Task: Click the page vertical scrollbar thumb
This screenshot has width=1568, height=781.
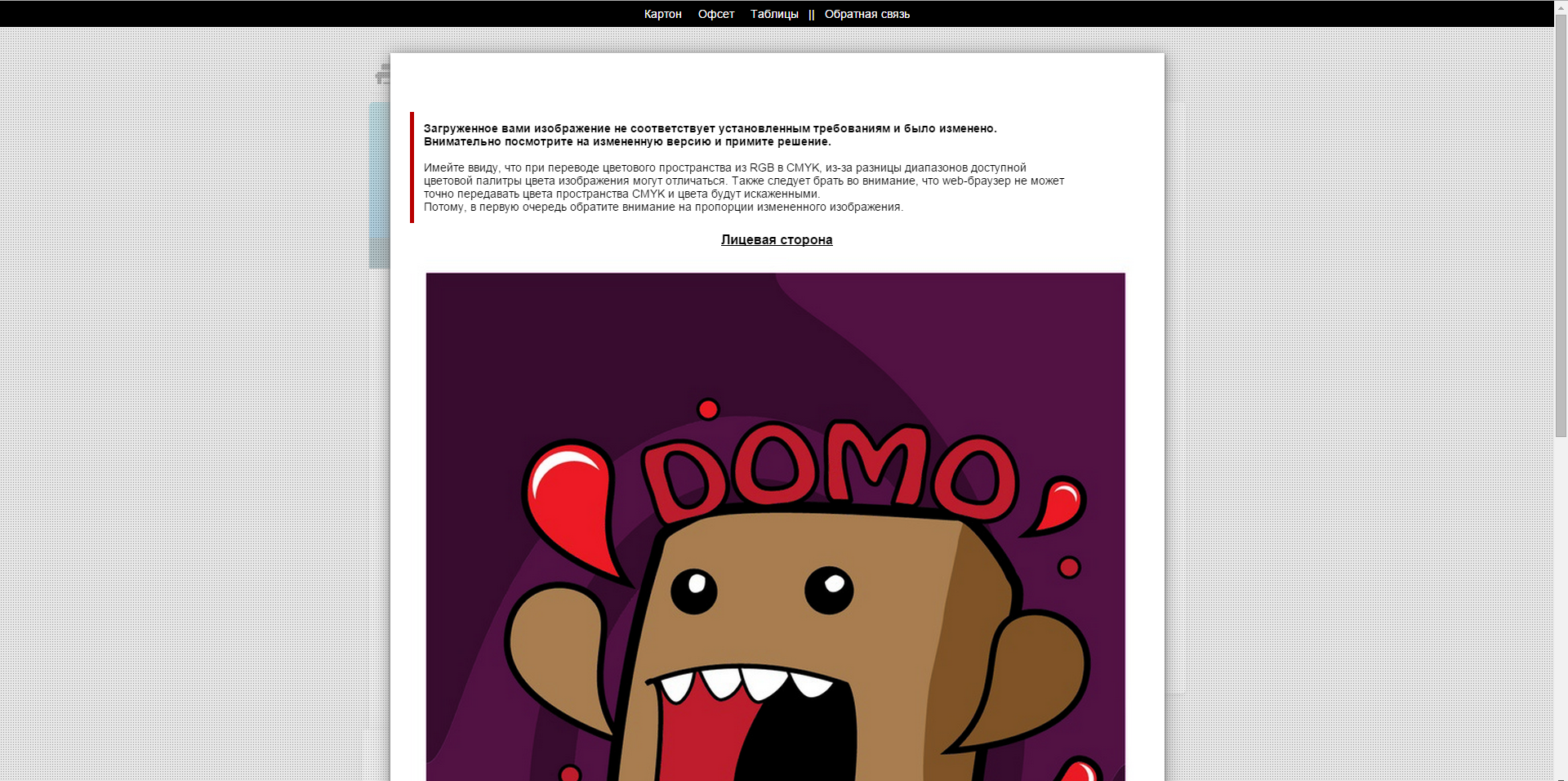Action: [x=1561, y=225]
